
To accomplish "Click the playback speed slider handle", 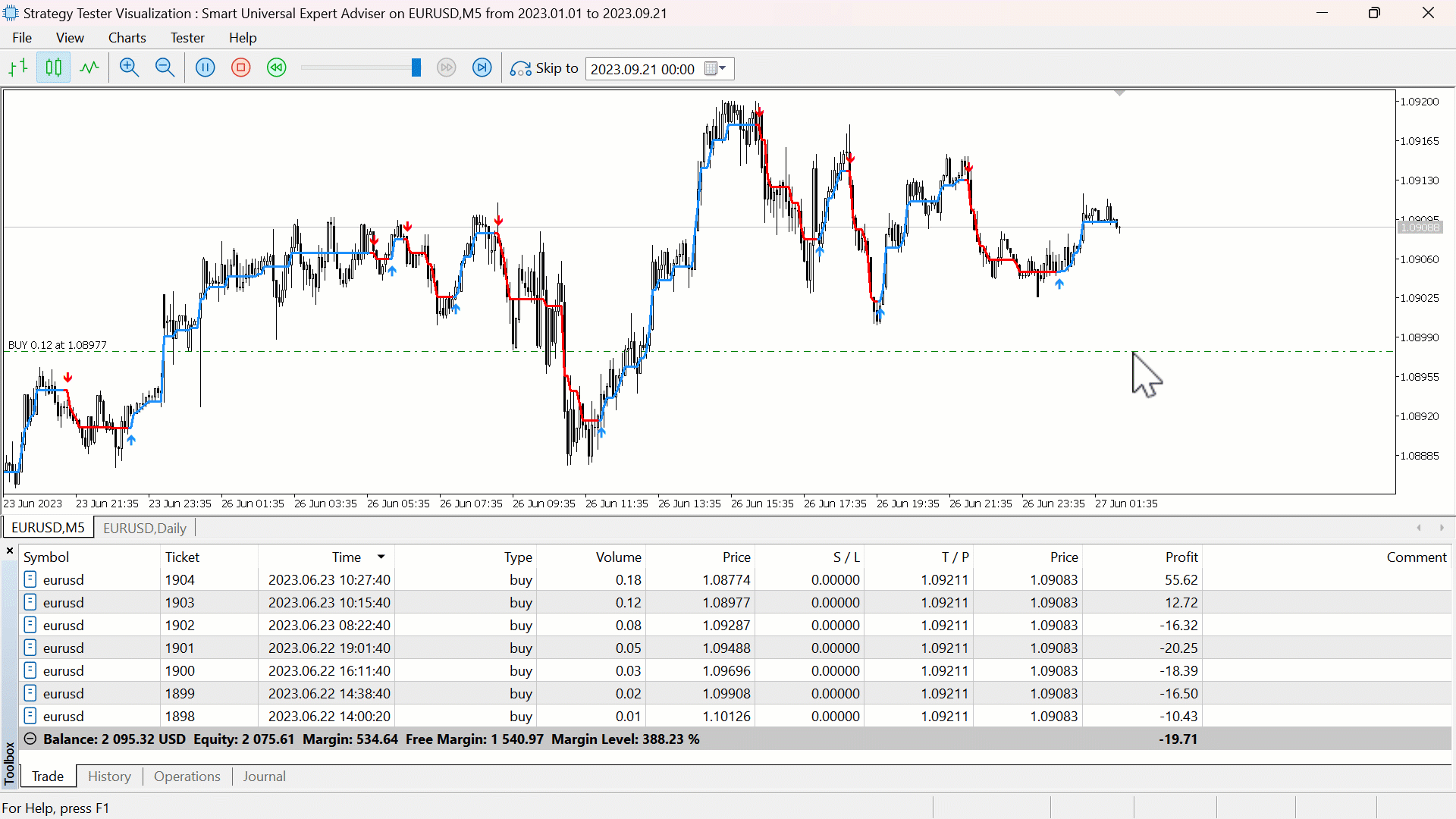I will (416, 68).
